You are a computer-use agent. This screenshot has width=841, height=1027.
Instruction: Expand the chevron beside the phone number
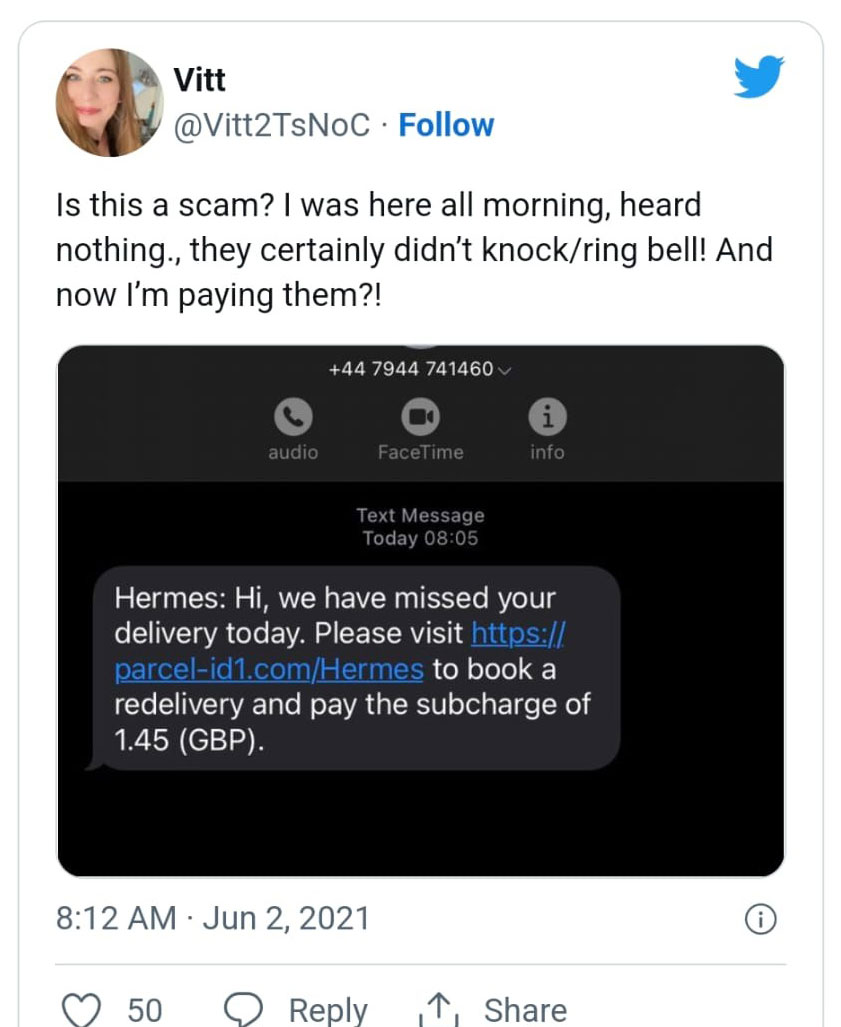coord(504,370)
